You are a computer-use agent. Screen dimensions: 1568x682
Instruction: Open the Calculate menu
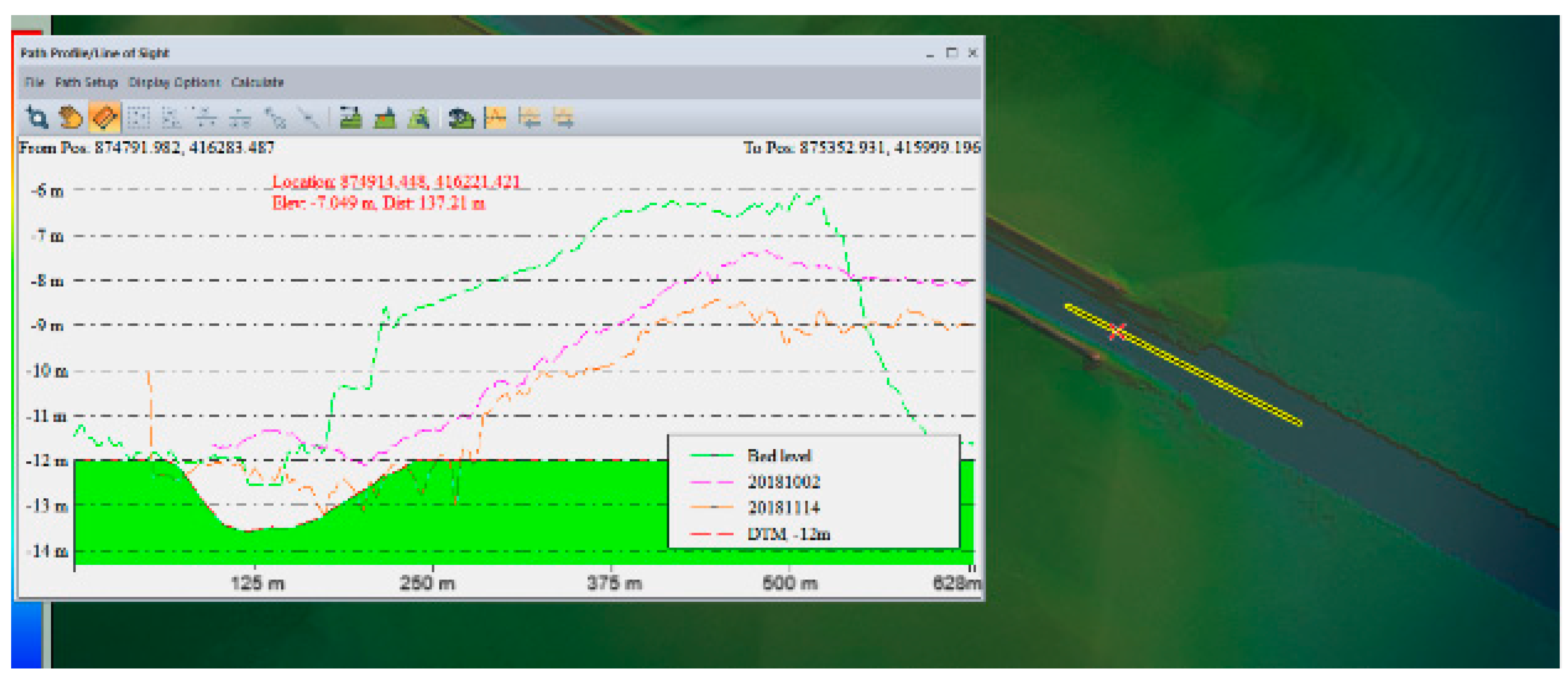click(x=257, y=82)
